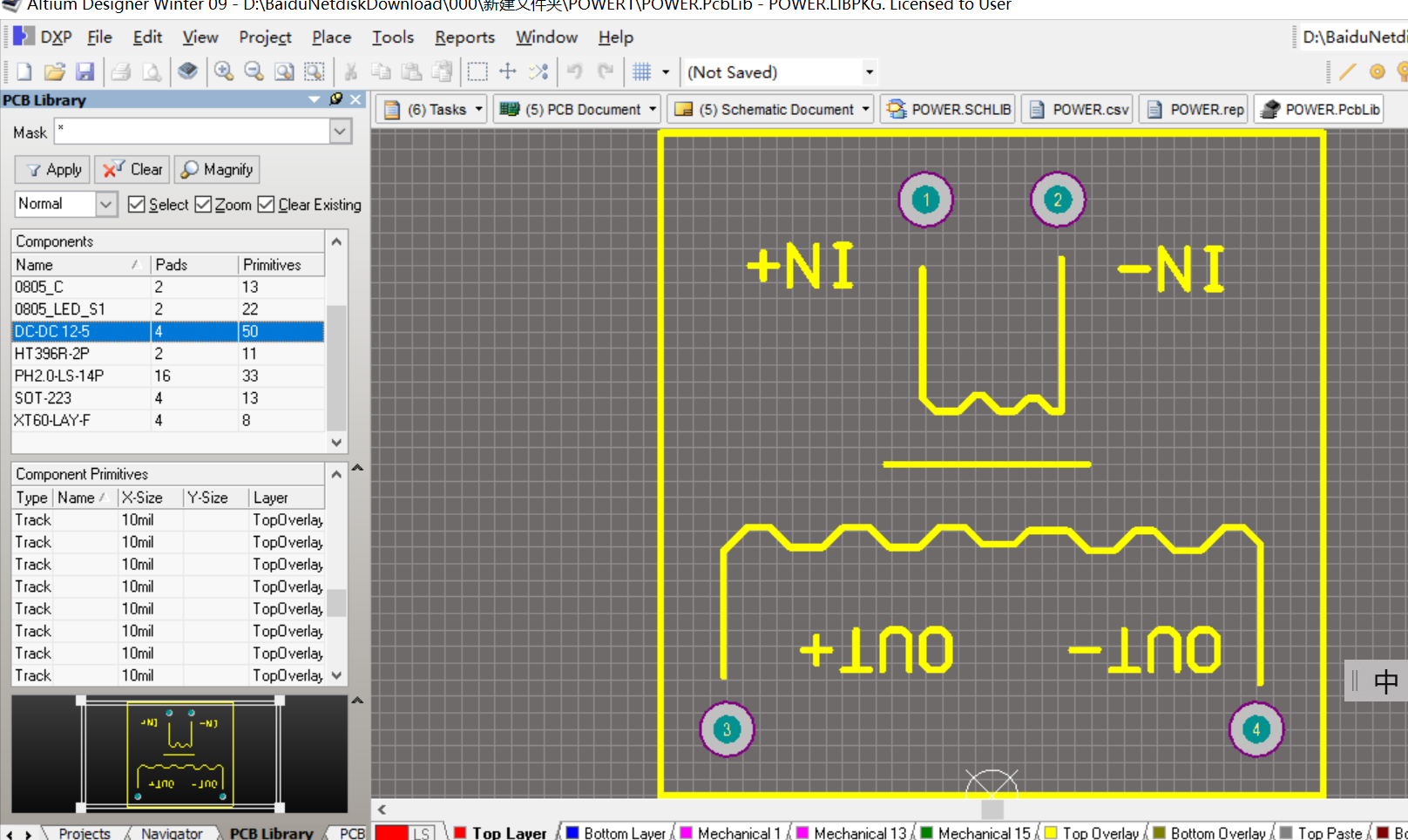1408x840 pixels.
Task: Select the Mechanical 15 layer tab
Action: click(x=974, y=833)
